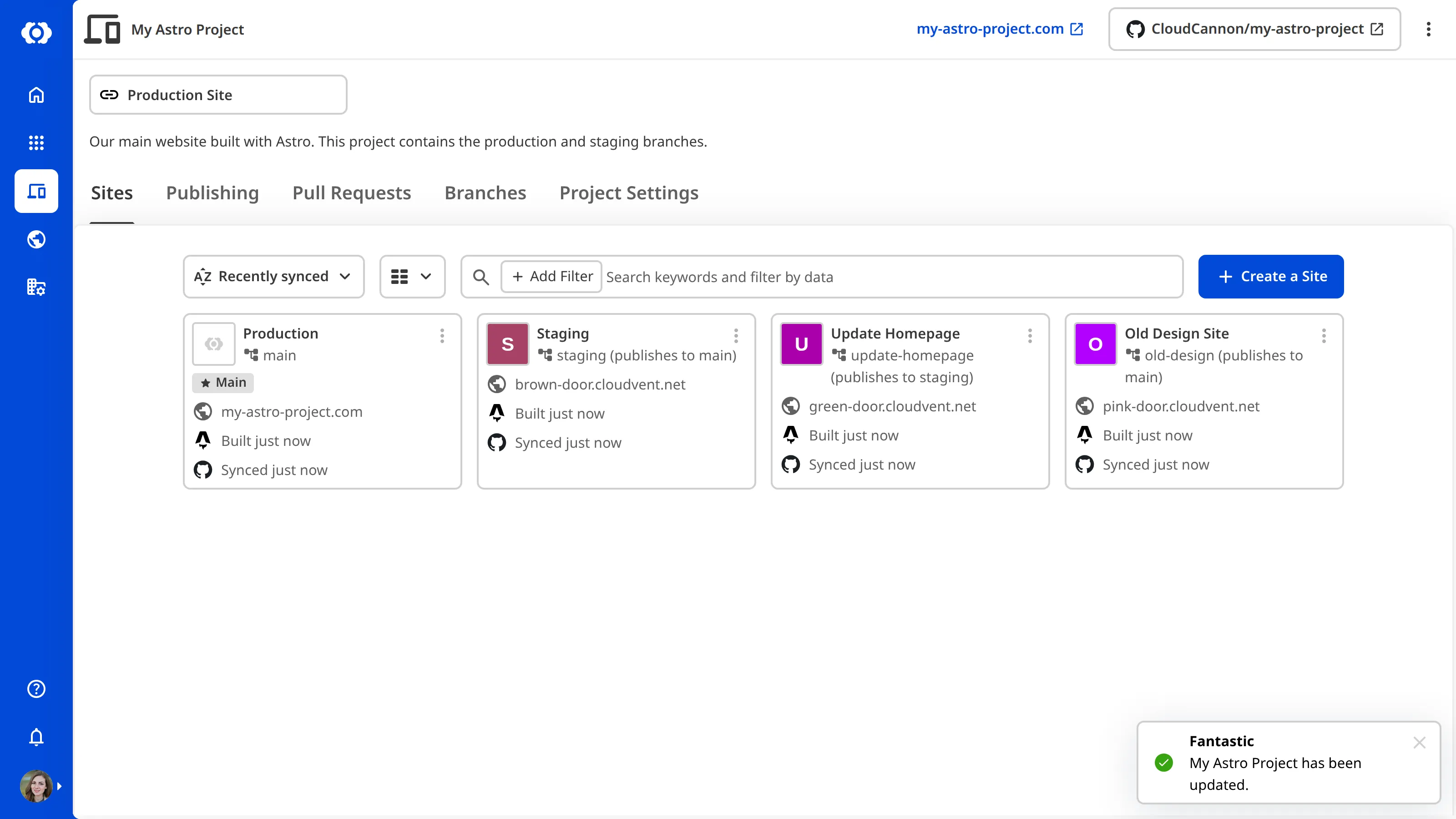The width and height of the screenshot is (1456, 819).
Task: Open Production site card options menu
Action: tap(442, 336)
